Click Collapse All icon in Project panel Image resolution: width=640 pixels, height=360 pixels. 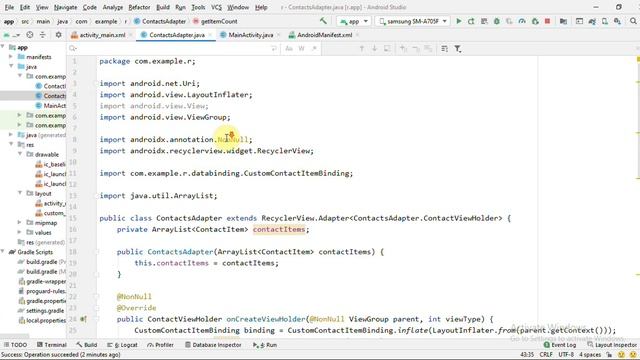point(42,35)
